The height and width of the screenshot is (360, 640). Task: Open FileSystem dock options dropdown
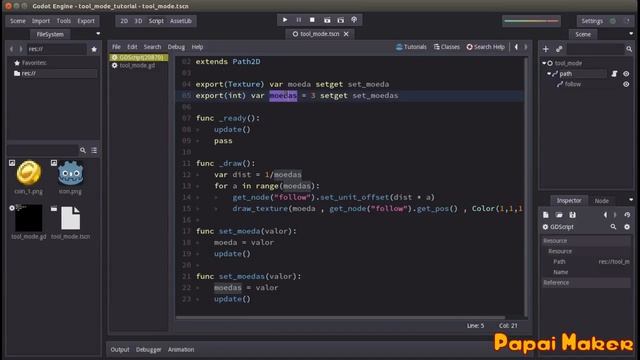point(98,33)
